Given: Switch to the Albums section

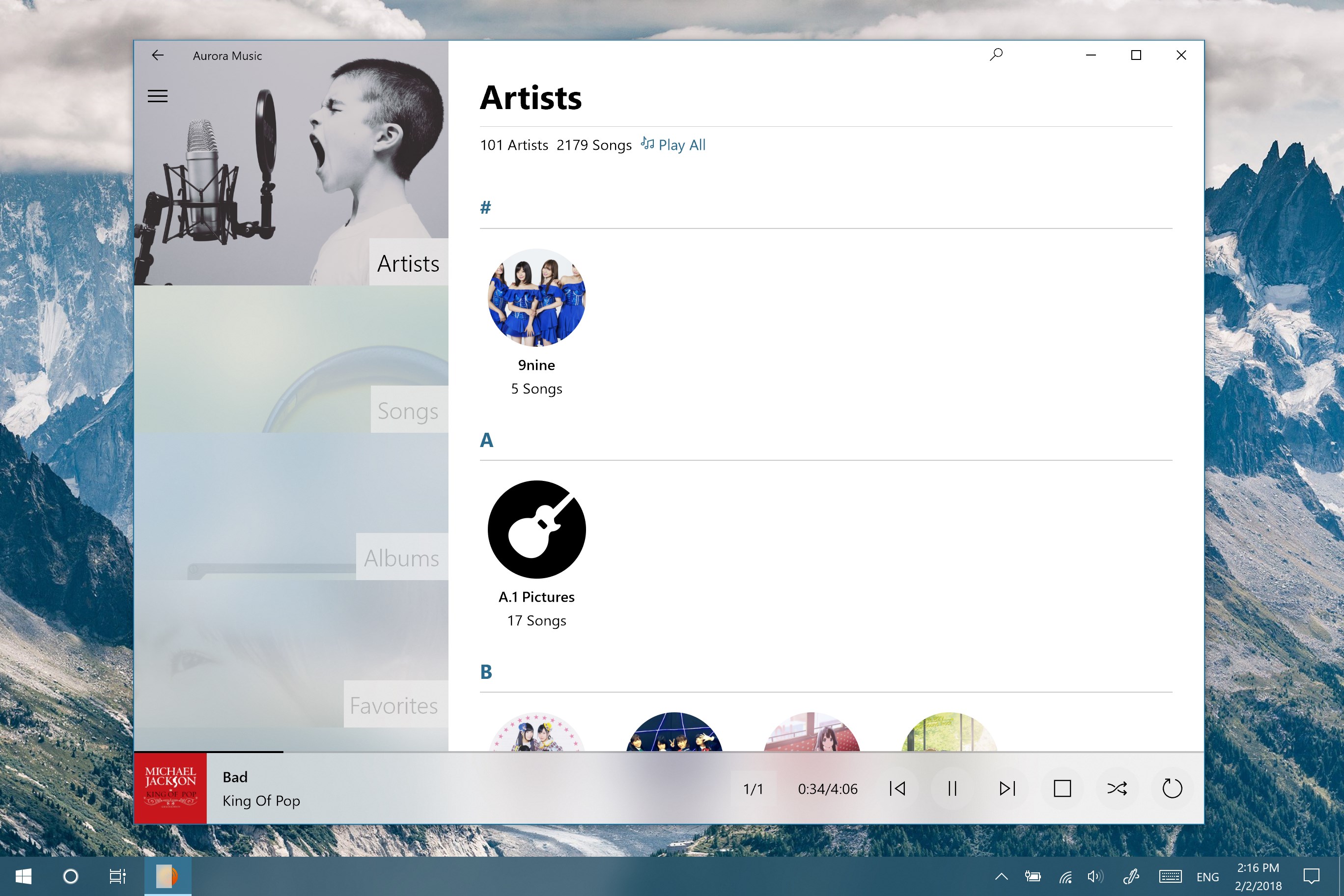Looking at the screenshot, I should pyautogui.click(x=401, y=558).
